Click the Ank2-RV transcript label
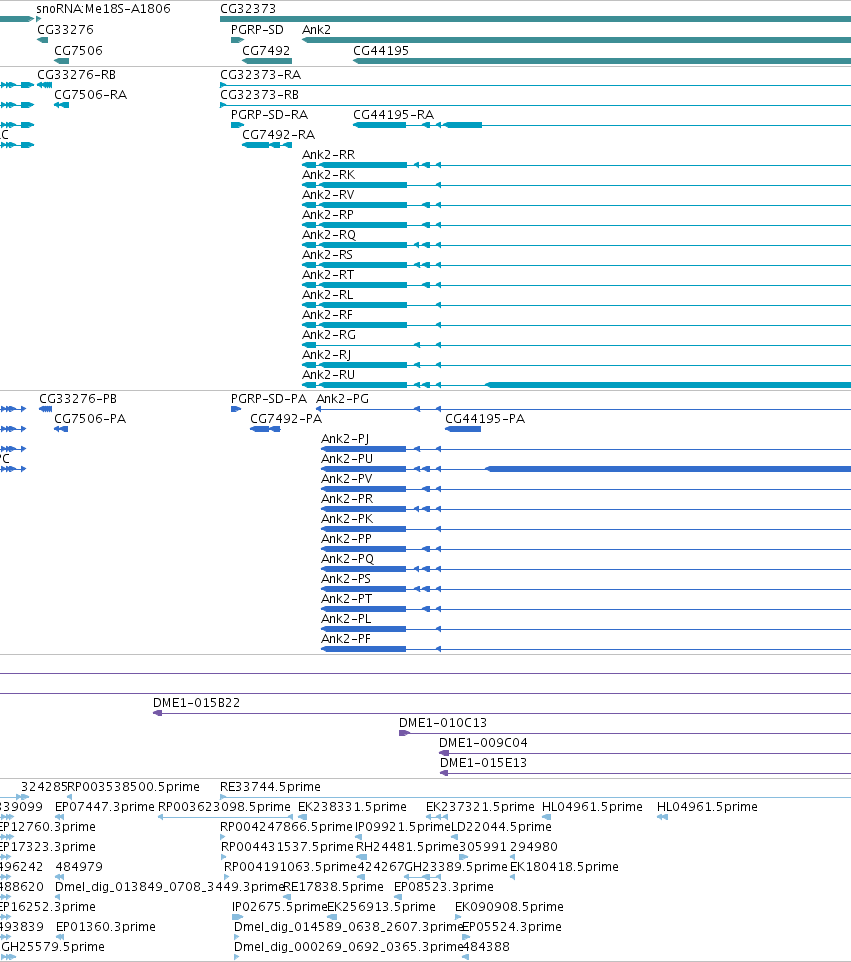Viewport: 851px width, 962px height. [328, 195]
